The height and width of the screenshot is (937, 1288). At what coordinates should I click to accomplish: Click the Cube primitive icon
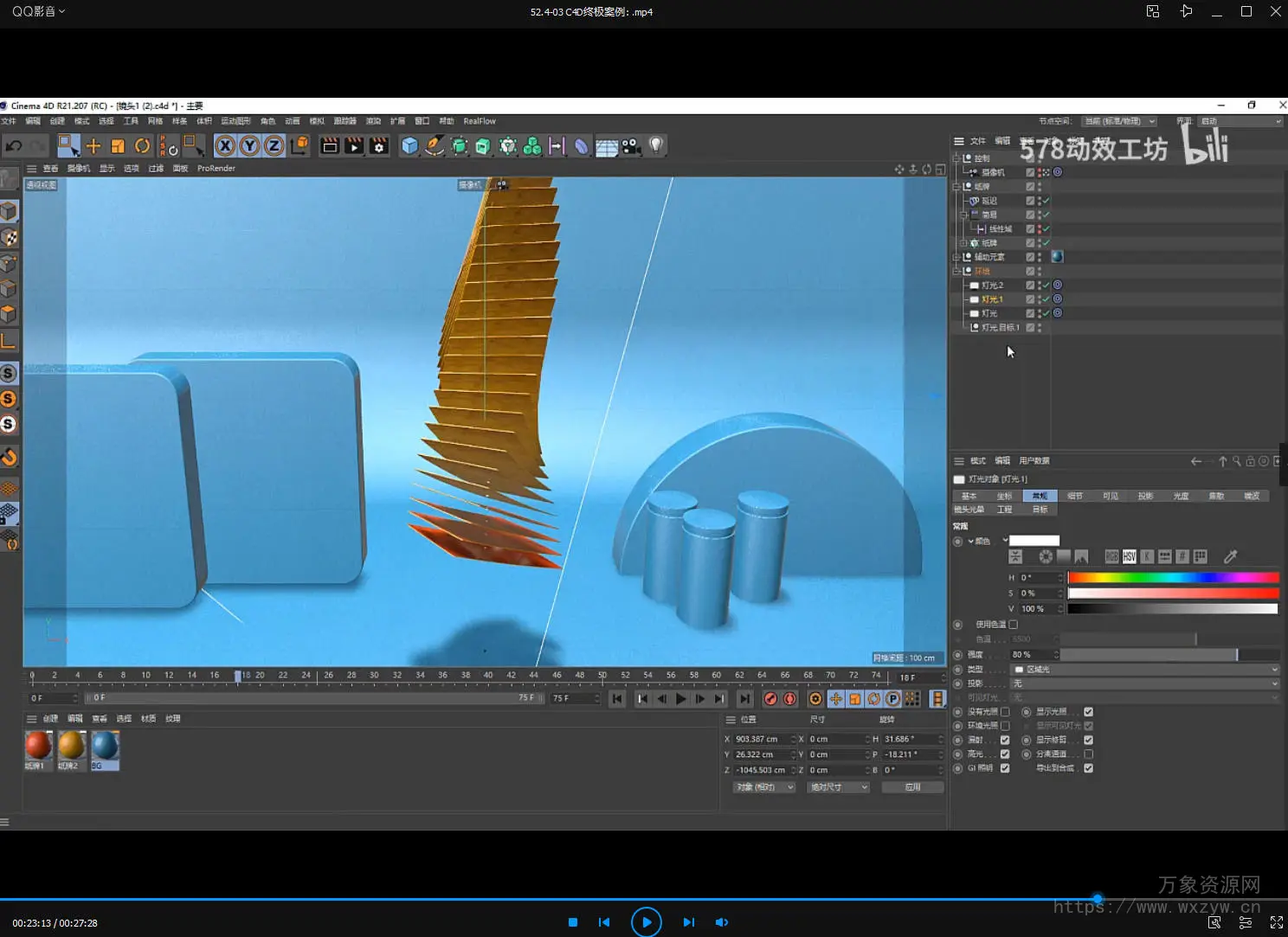click(409, 146)
